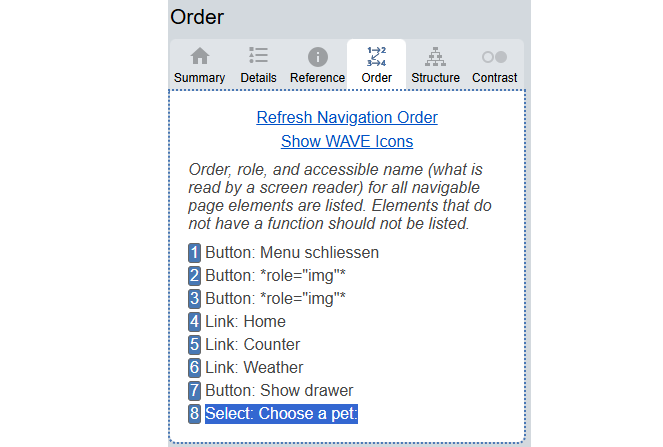Click the Contrast overlapping circles icon
The width and height of the screenshot is (663, 447).
click(494, 56)
